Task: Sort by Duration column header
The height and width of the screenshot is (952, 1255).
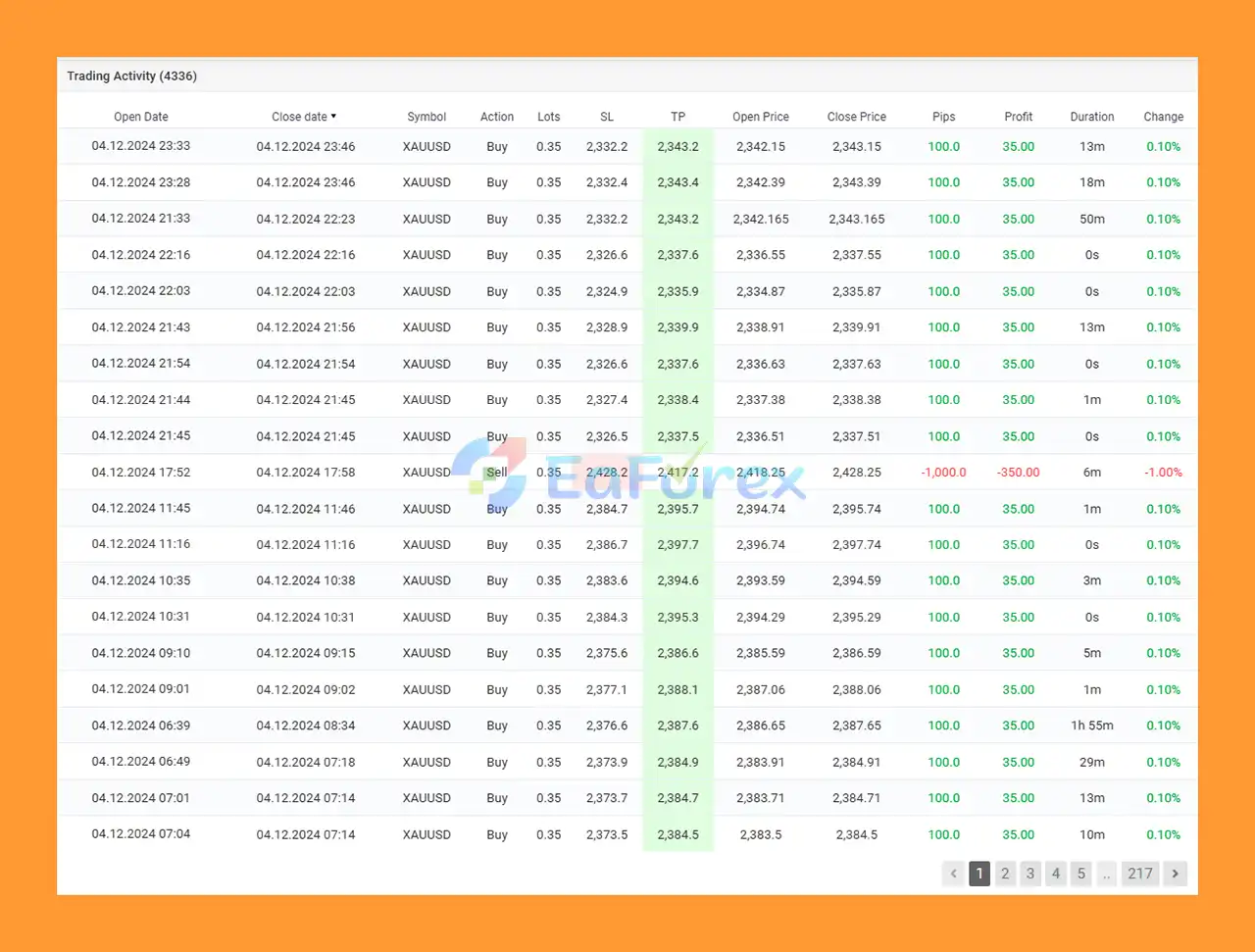Action: pos(1092,117)
